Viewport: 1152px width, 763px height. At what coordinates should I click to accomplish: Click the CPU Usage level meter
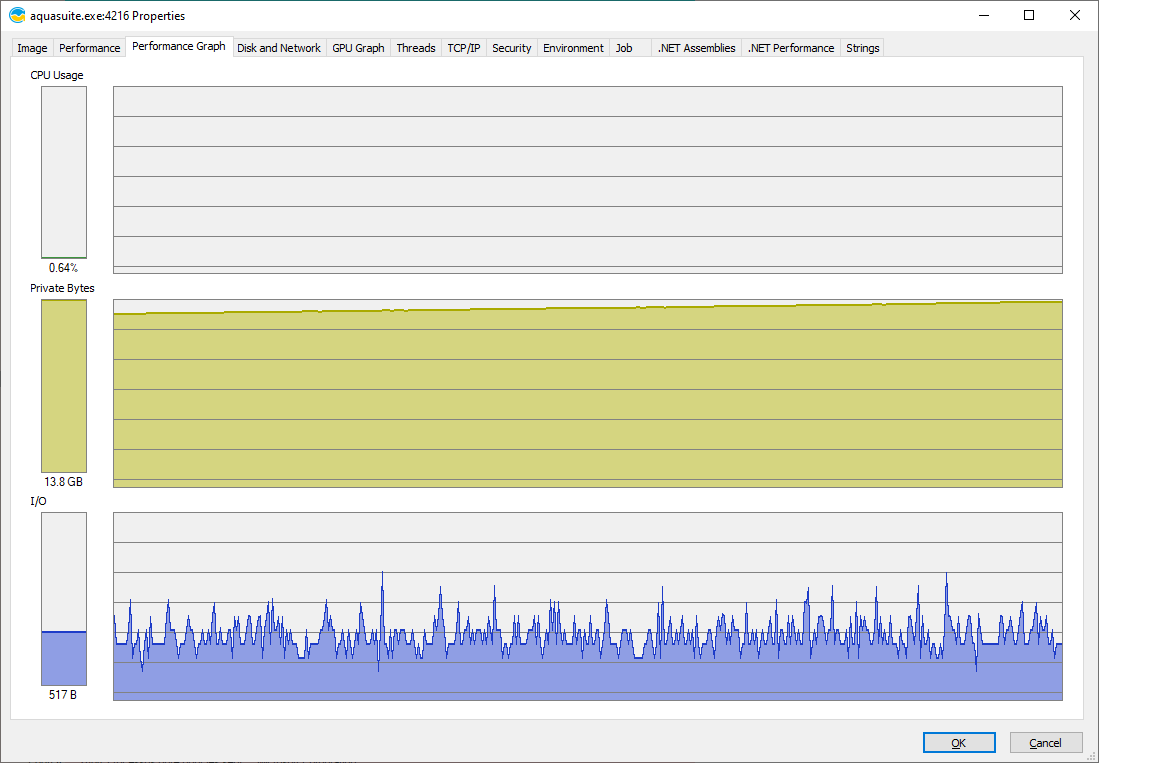coord(64,172)
